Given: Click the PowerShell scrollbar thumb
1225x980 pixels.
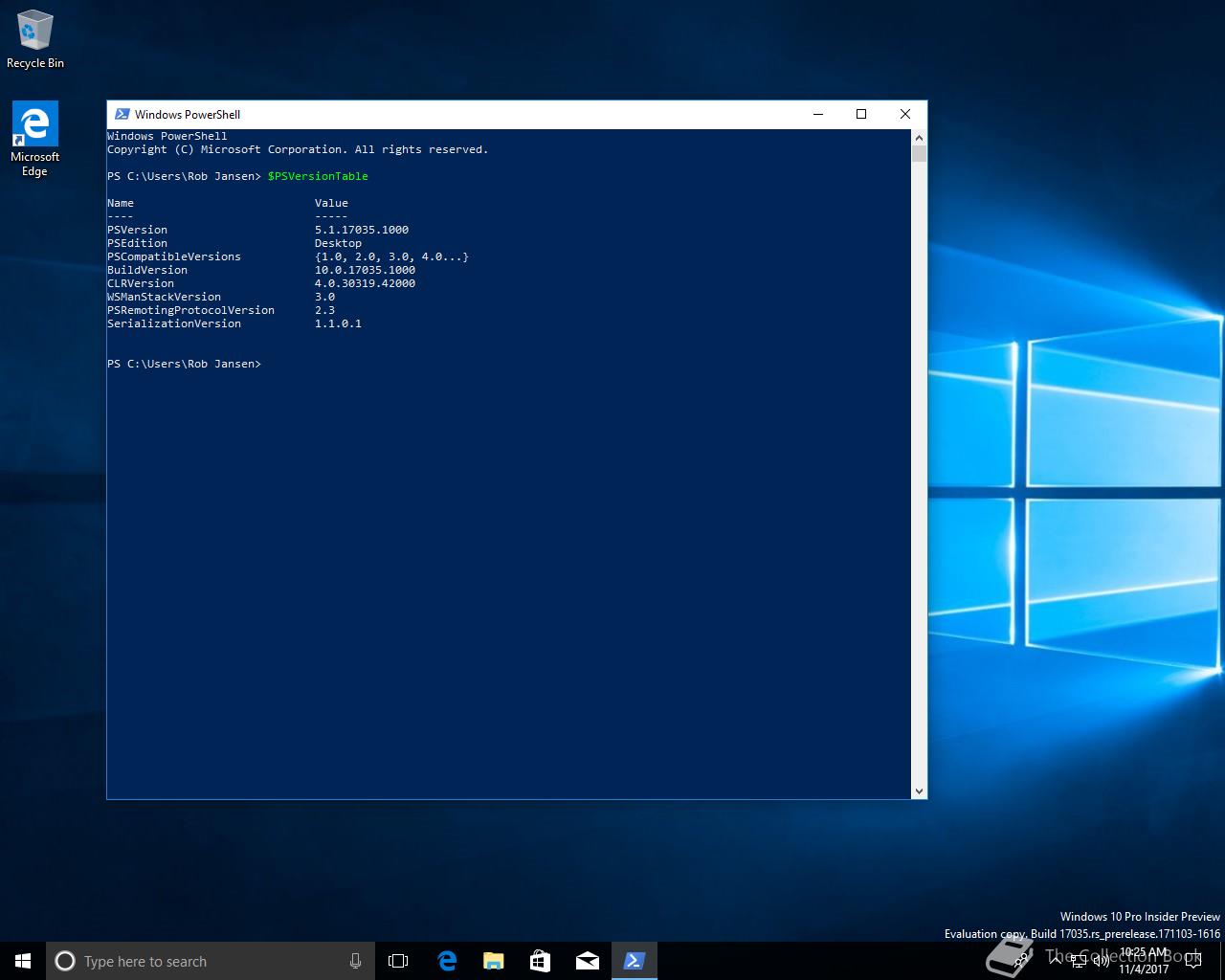Looking at the screenshot, I should (x=919, y=154).
